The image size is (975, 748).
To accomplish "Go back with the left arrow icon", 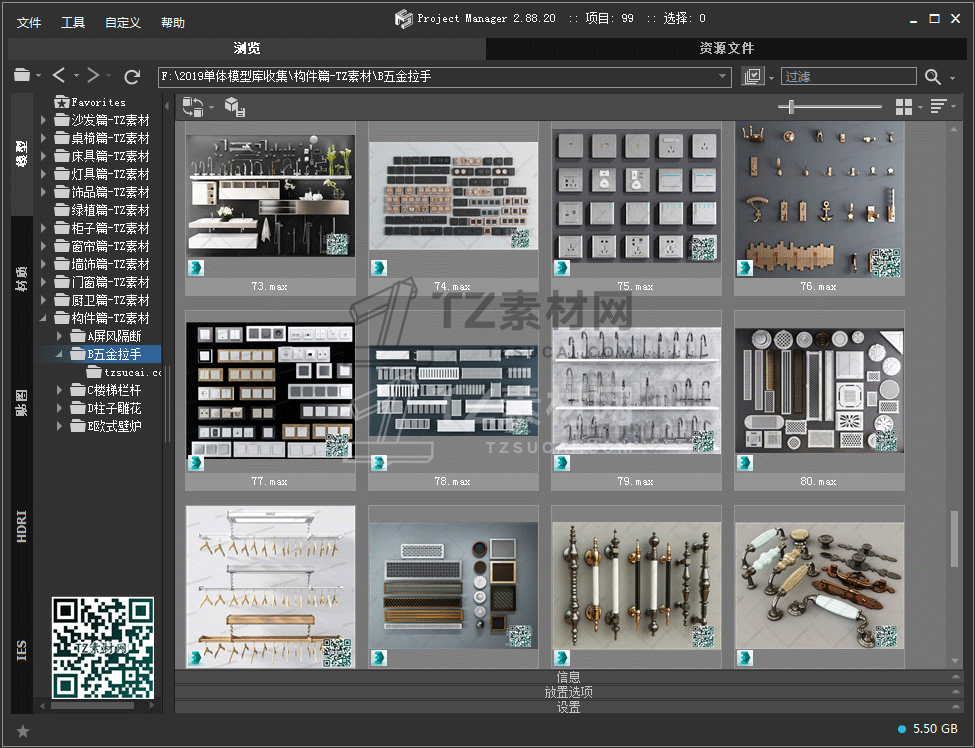I will tap(59, 76).
